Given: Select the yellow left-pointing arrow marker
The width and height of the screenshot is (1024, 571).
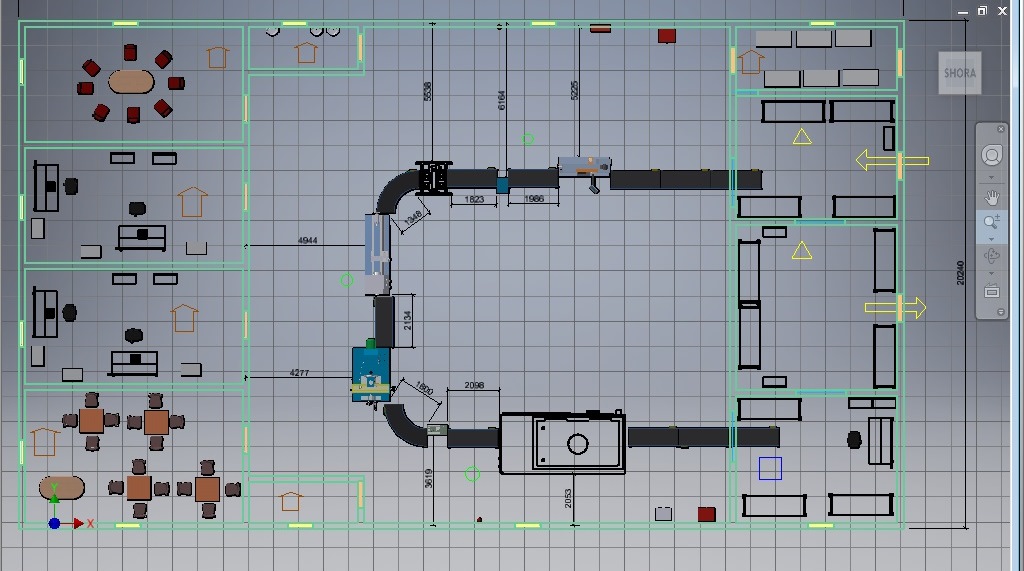Looking at the screenshot, I should point(892,161).
